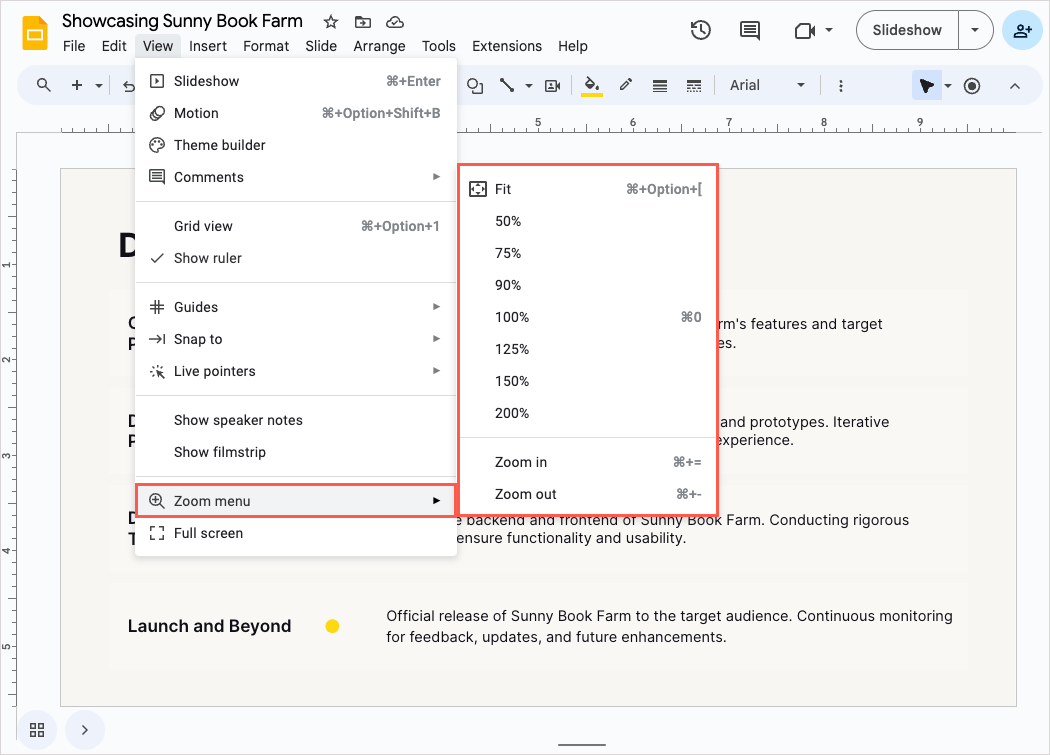Click the border color pencil icon
Viewport: 1050px width, 755px height.
[625, 85]
